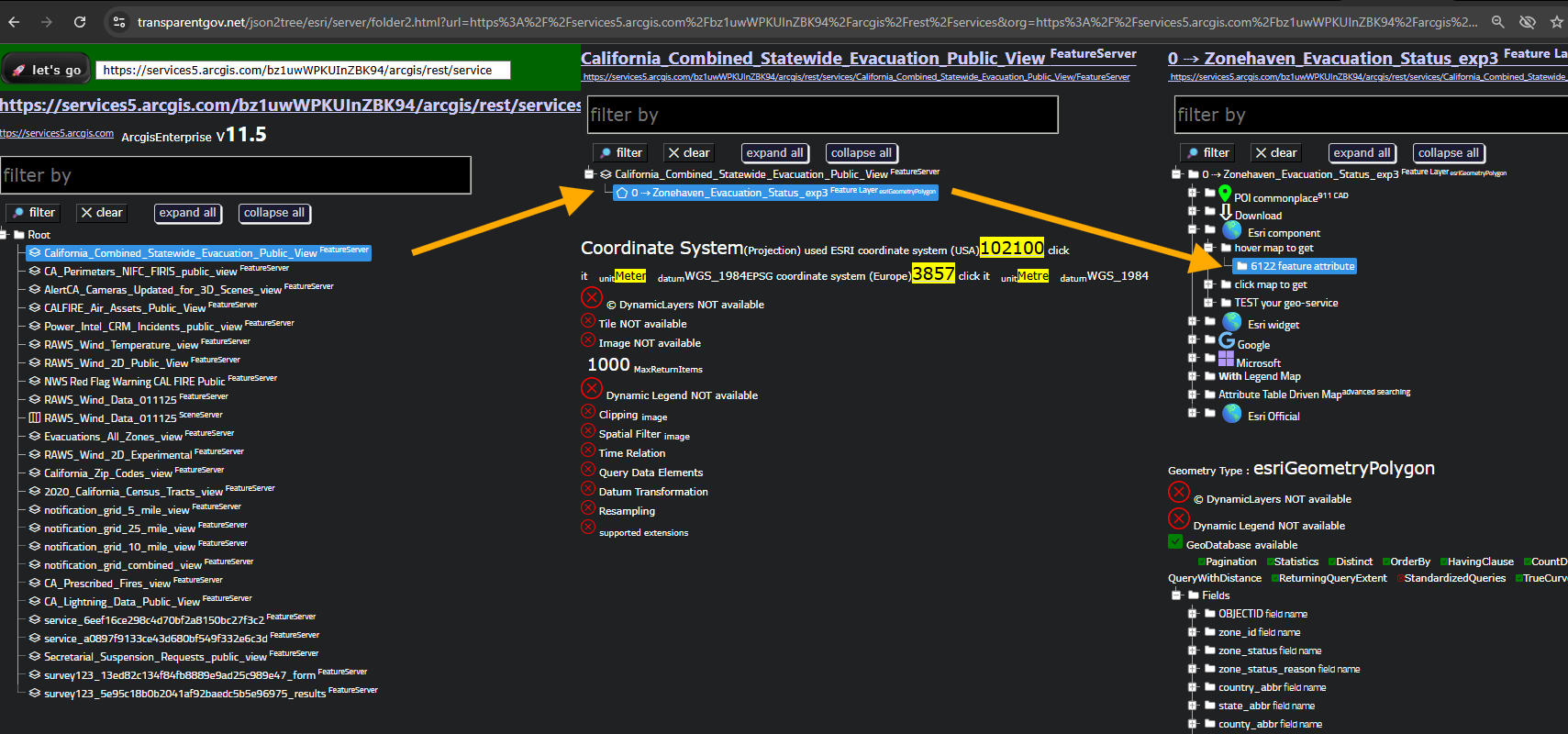
Task: Expand the zone_id field name node
Action: (x=1193, y=632)
